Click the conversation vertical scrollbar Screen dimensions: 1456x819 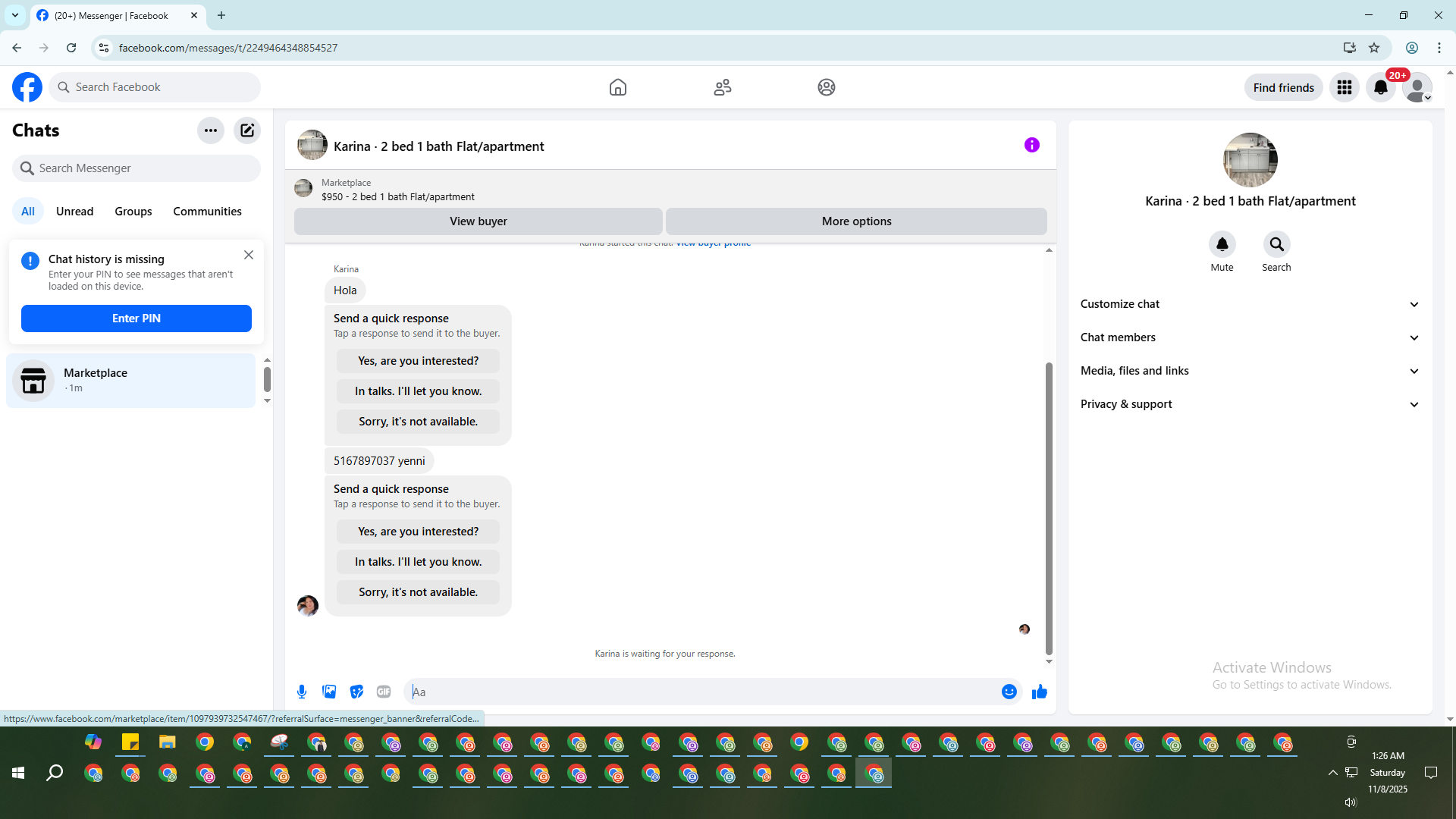(x=1049, y=508)
